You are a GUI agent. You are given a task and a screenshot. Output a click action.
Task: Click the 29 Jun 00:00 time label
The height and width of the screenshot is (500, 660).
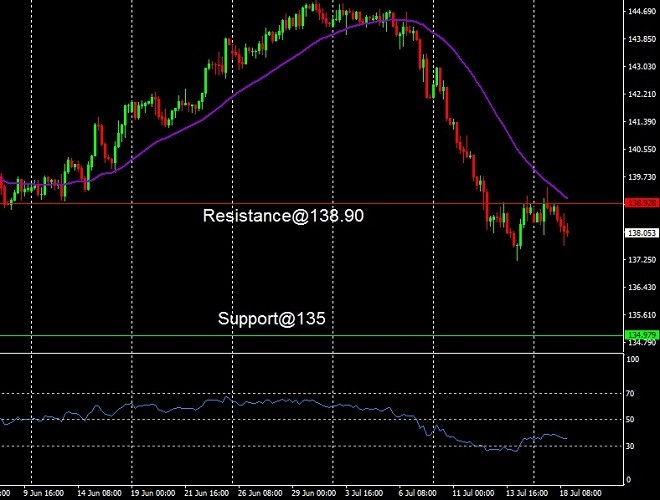pyautogui.click(x=314, y=493)
